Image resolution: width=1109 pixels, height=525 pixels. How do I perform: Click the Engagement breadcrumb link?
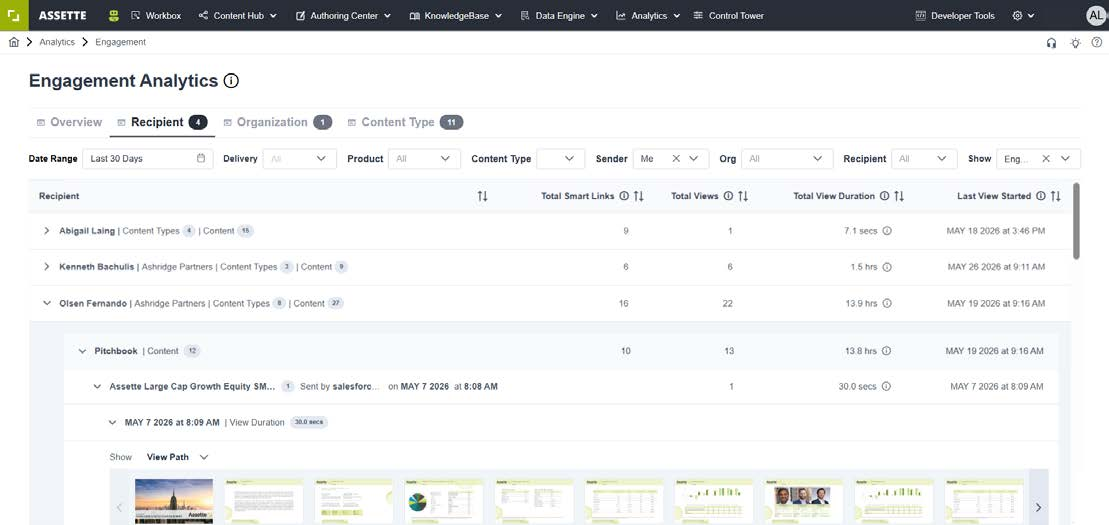click(x=120, y=42)
